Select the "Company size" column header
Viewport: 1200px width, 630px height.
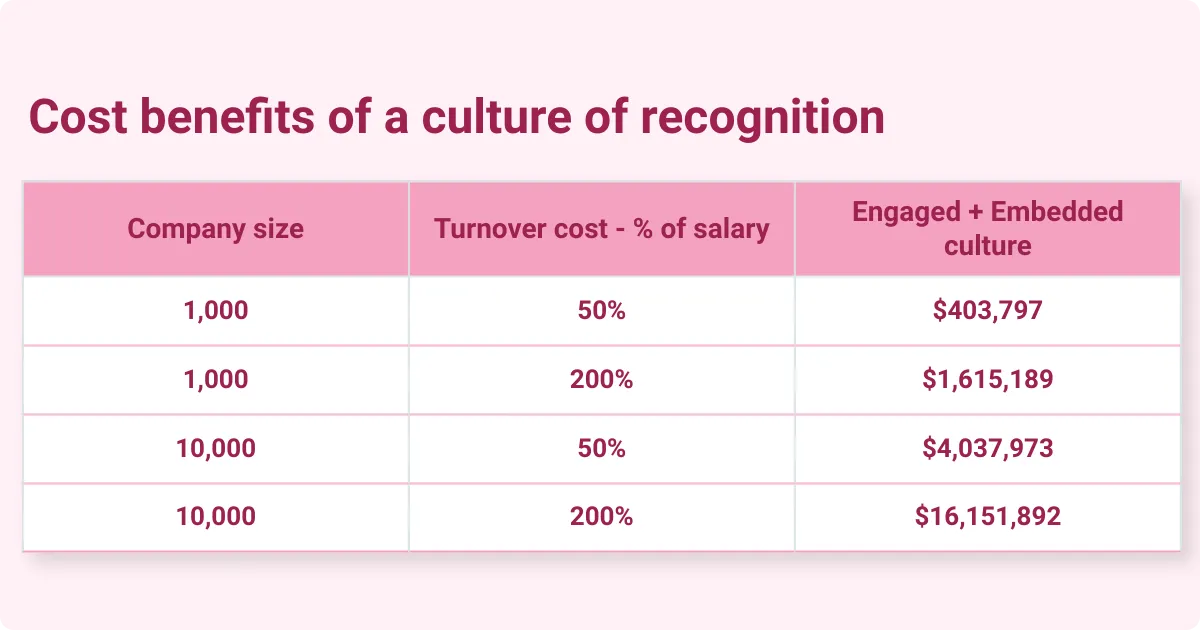(215, 229)
